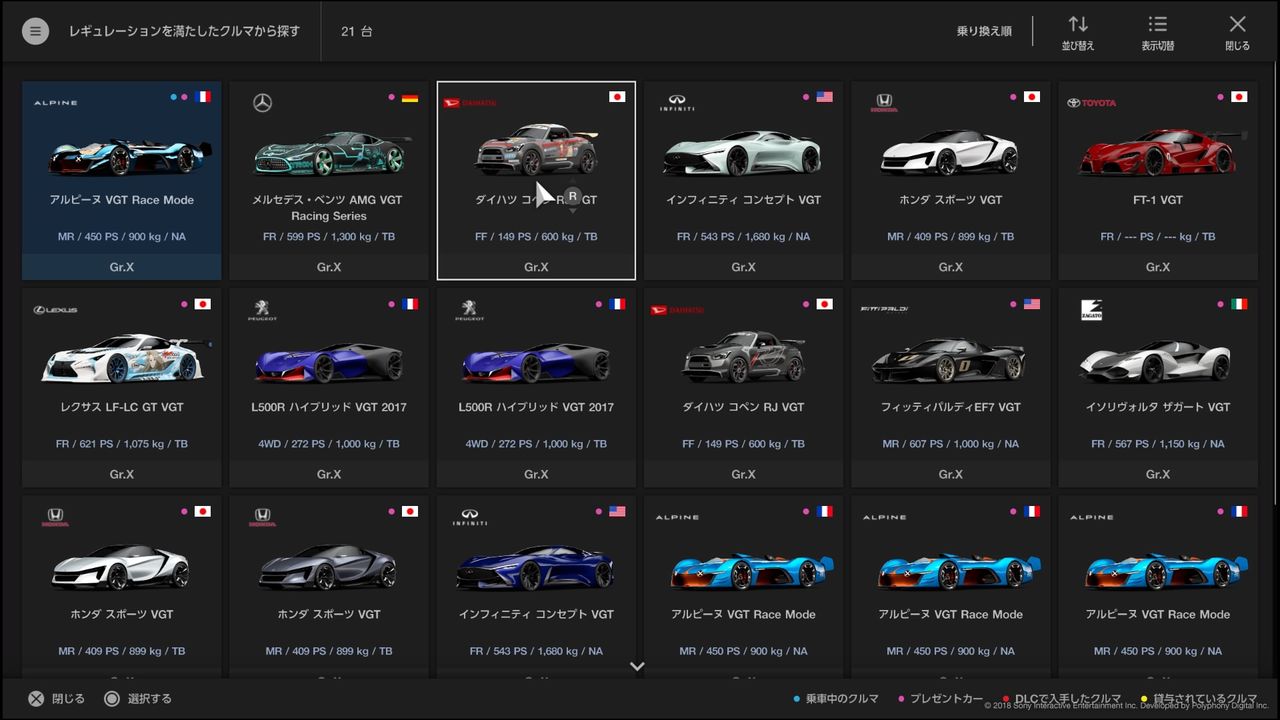1280x720 pixels.
Task: Expand the list using the down arrow chevron
Action: [637, 666]
